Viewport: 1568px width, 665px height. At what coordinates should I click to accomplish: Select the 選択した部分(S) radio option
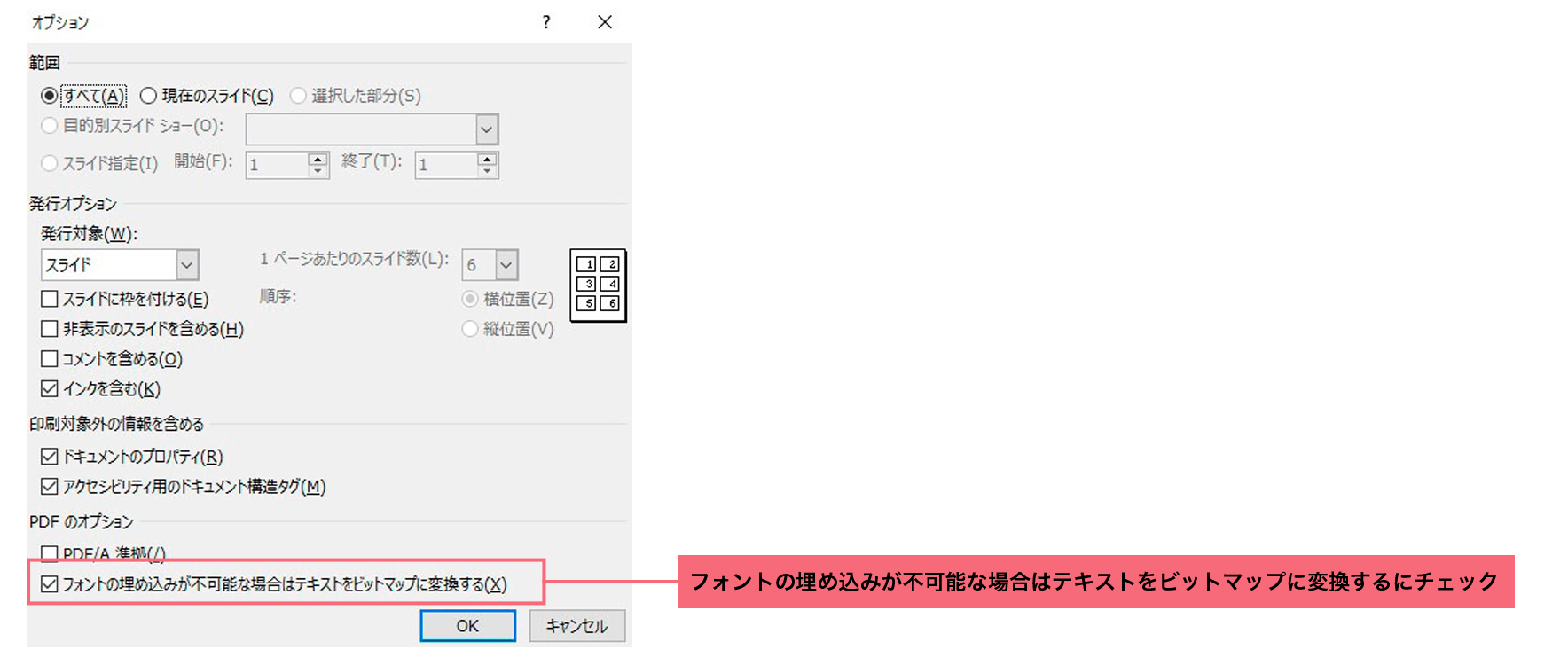coord(298,96)
